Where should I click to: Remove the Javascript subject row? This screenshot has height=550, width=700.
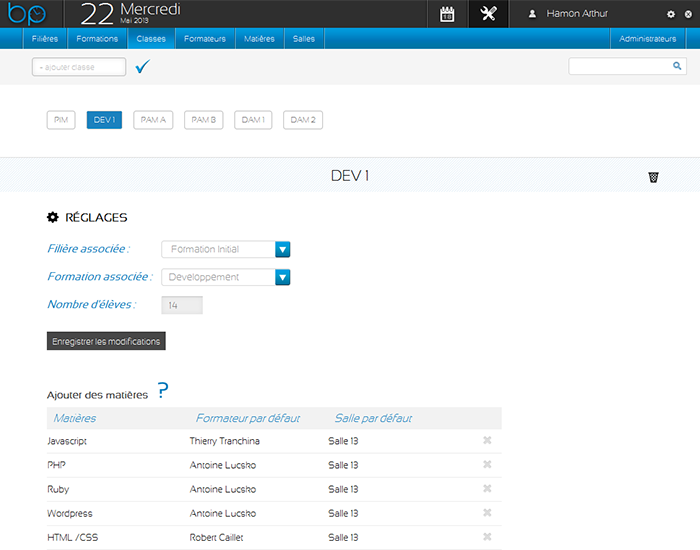487,441
